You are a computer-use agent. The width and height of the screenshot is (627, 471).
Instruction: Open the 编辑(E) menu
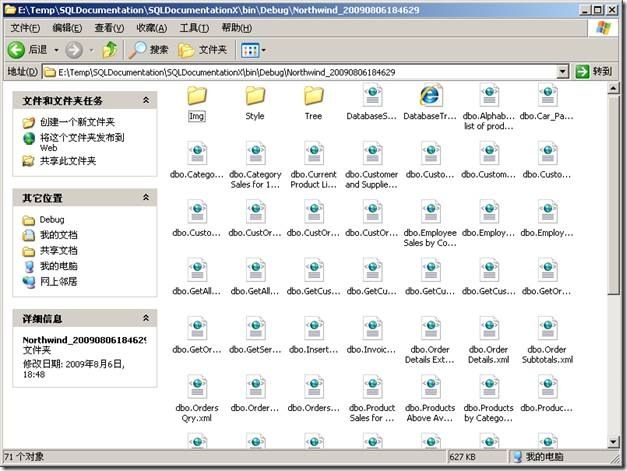pos(67,28)
